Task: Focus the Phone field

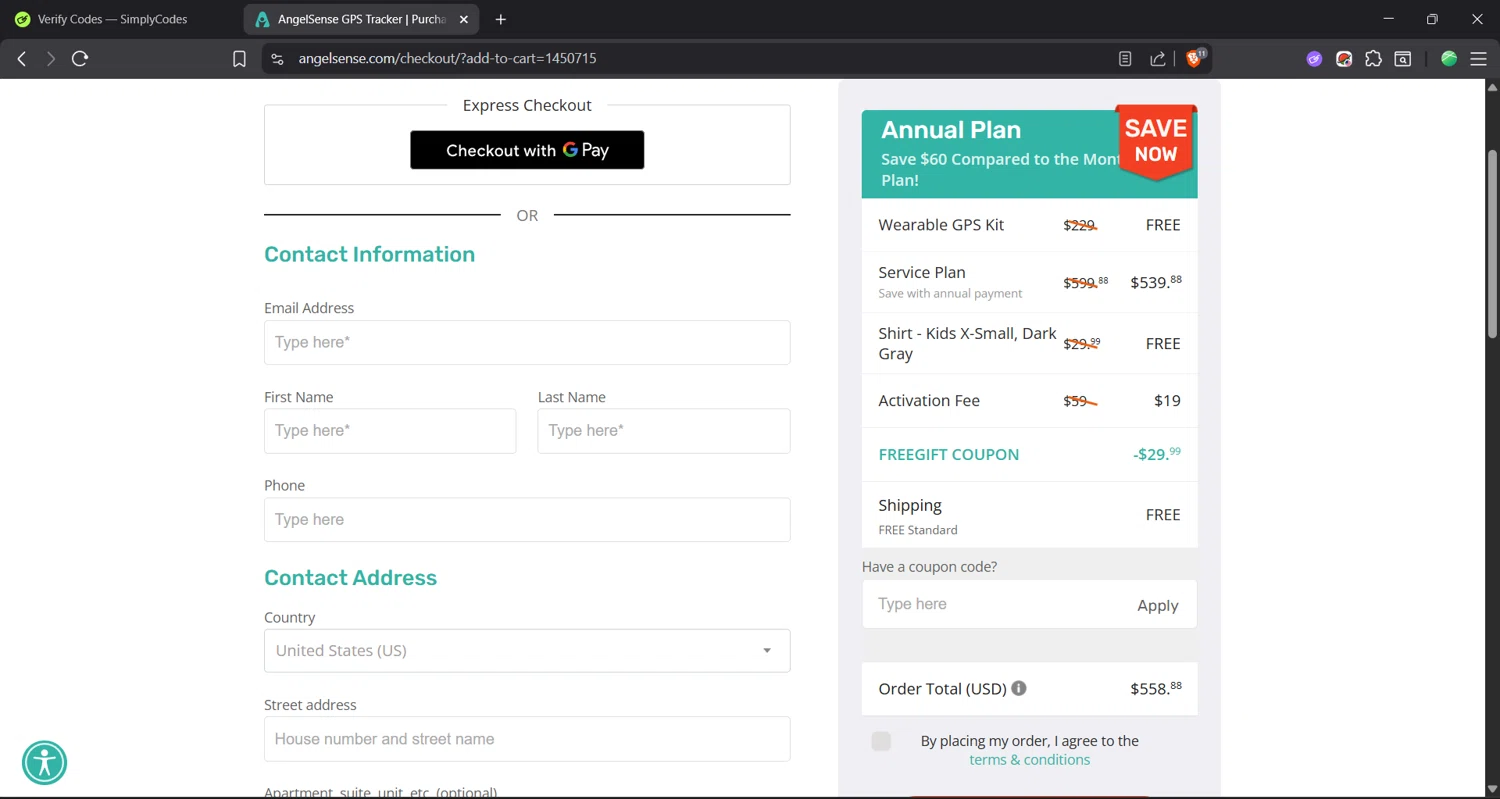Action: pos(527,520)
